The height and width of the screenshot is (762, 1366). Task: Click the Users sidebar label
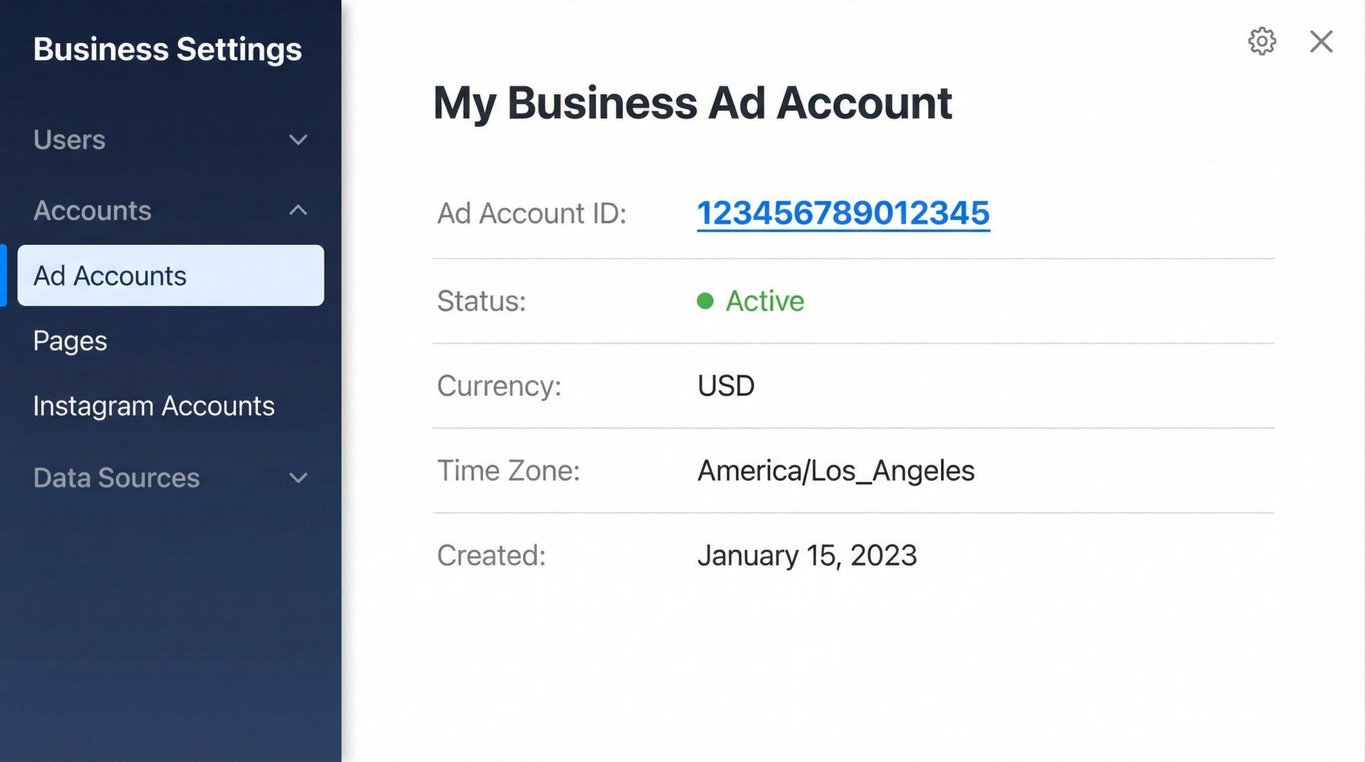pos(69,140)
